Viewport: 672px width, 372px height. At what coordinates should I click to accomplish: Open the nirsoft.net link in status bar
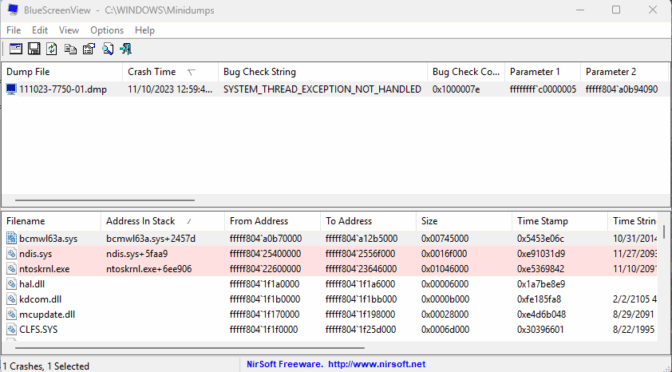click(377, 364)
